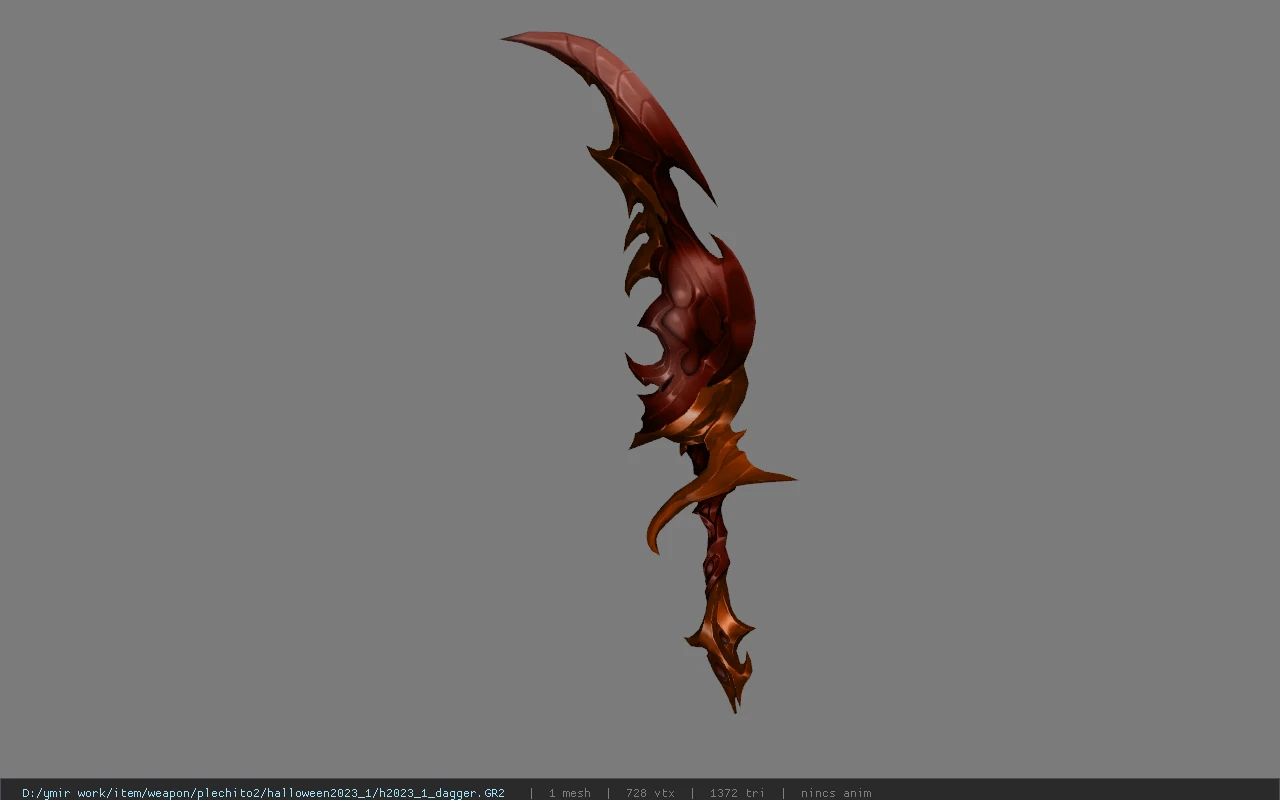Click the '1 mesh' status bar entry
Image resolution: width=1280 pixels, height=800 pixels.
(569, 793)
